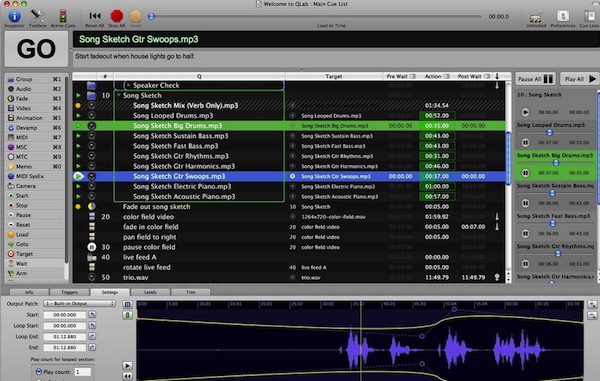Add an Animation cue from the sidebar
The height and width of the screenshot is (381, 600).
(35, 118)
